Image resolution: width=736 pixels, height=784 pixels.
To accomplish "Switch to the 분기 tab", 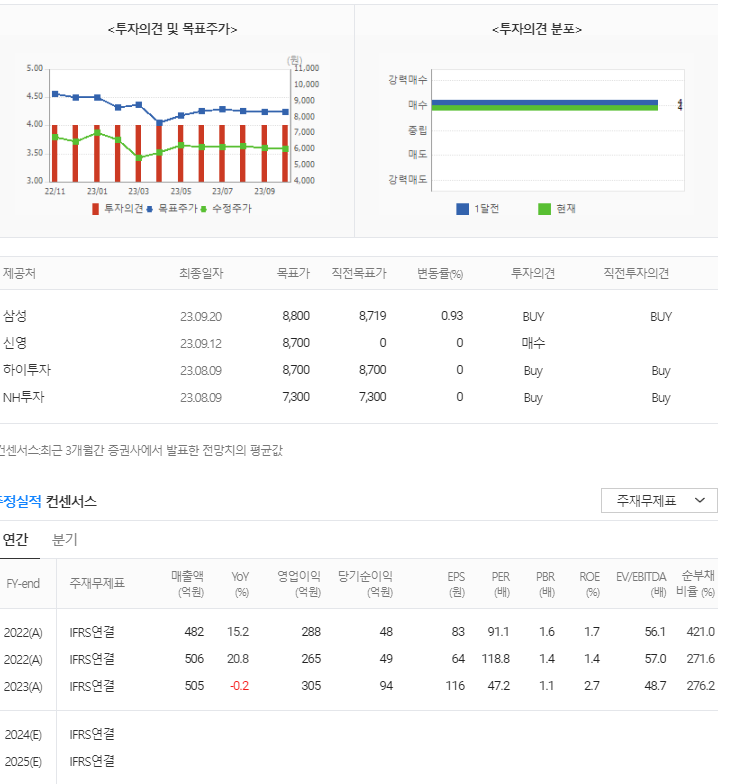I will [x=64, y=540].
